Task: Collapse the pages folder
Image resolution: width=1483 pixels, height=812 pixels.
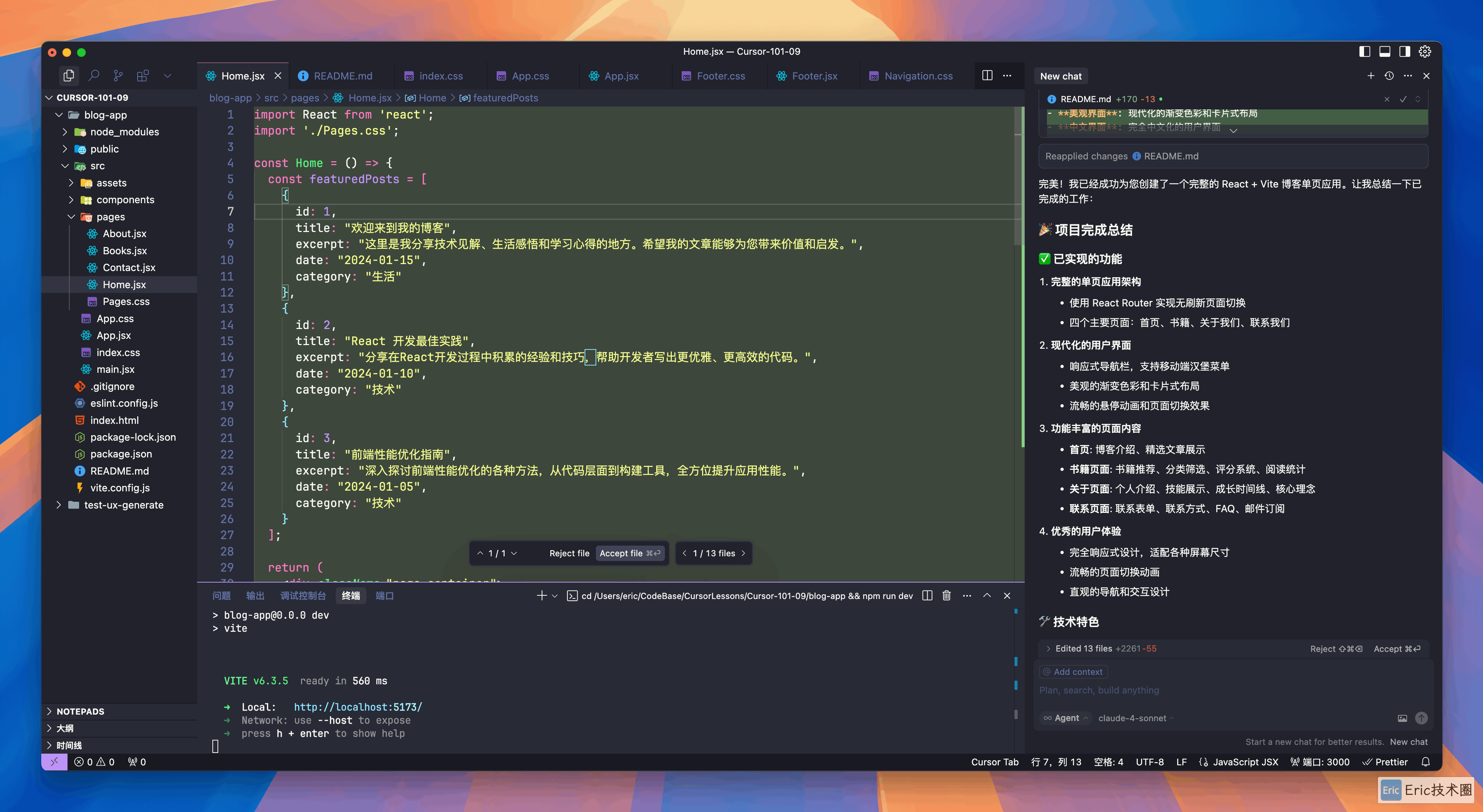Action: click(x=71, y=216)
